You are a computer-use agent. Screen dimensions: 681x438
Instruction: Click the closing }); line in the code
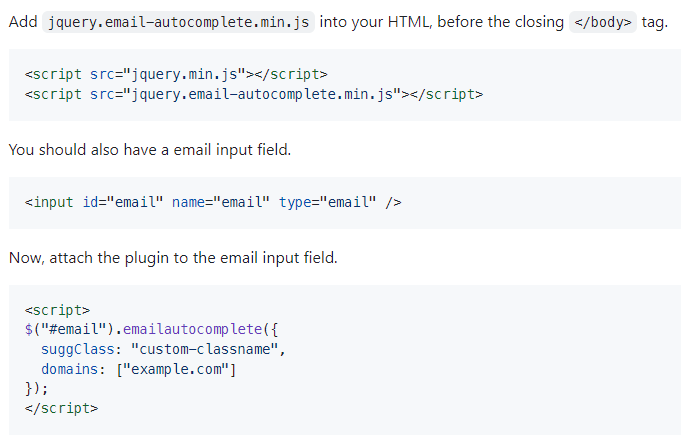[x=36, y=388]
